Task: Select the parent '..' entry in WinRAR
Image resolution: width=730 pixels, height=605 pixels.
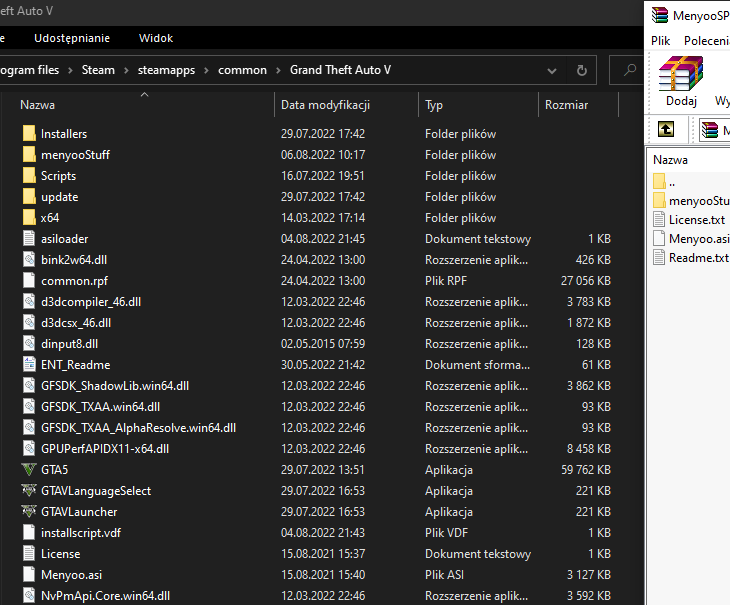Action: [672, 183]
